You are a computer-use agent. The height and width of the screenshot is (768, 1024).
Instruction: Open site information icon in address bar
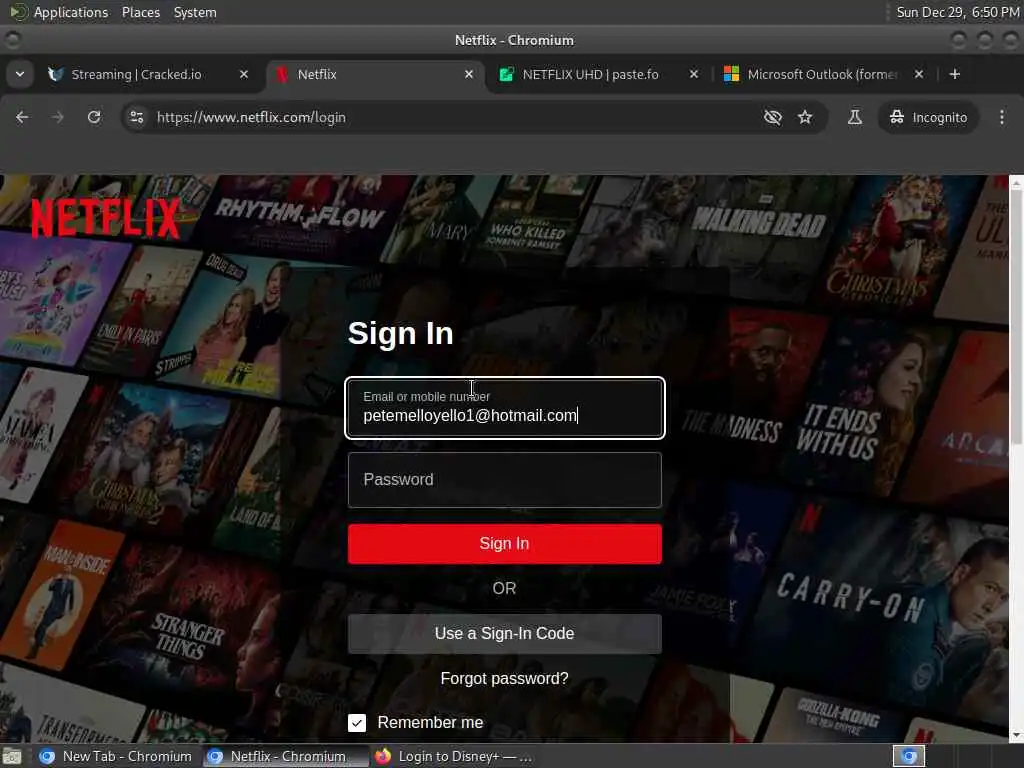tap(136, 117)
